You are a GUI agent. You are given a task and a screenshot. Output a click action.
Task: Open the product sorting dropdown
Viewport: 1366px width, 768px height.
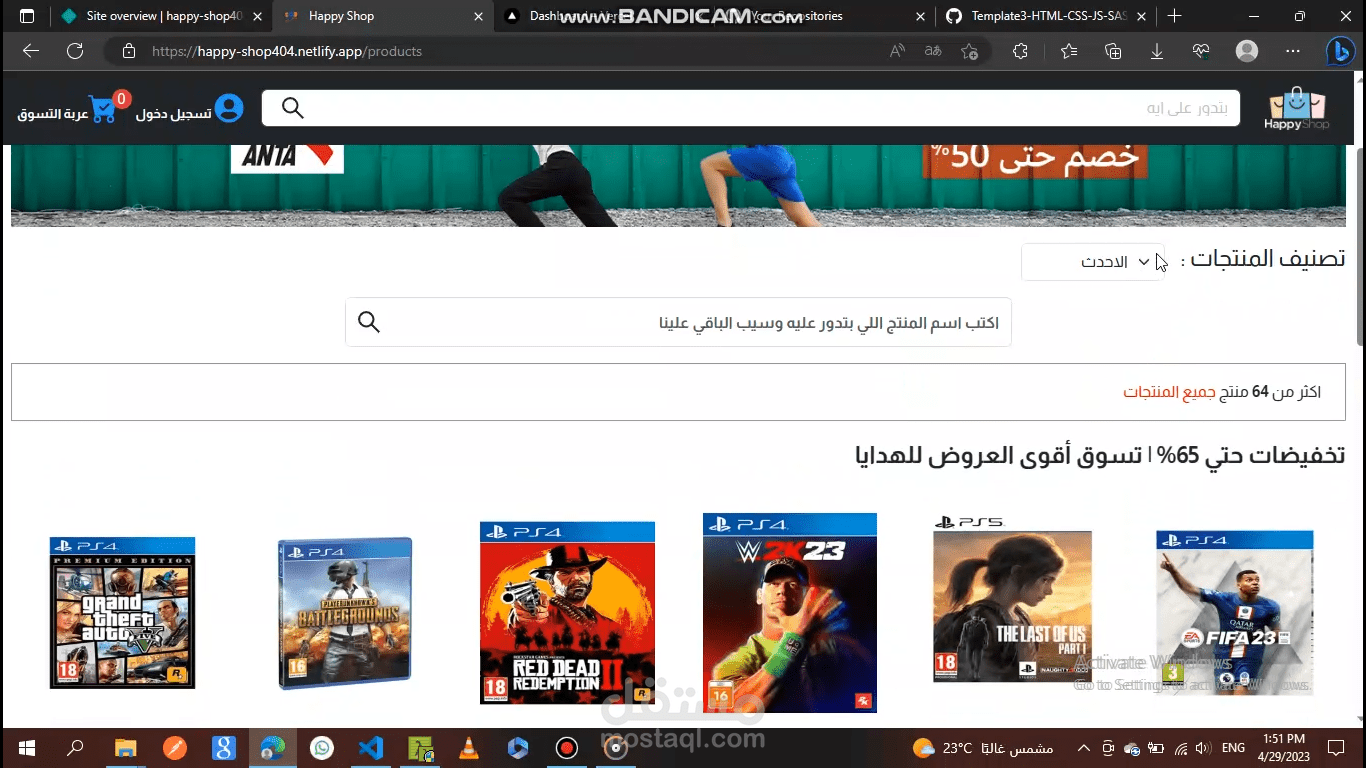tap(1092, 262)
